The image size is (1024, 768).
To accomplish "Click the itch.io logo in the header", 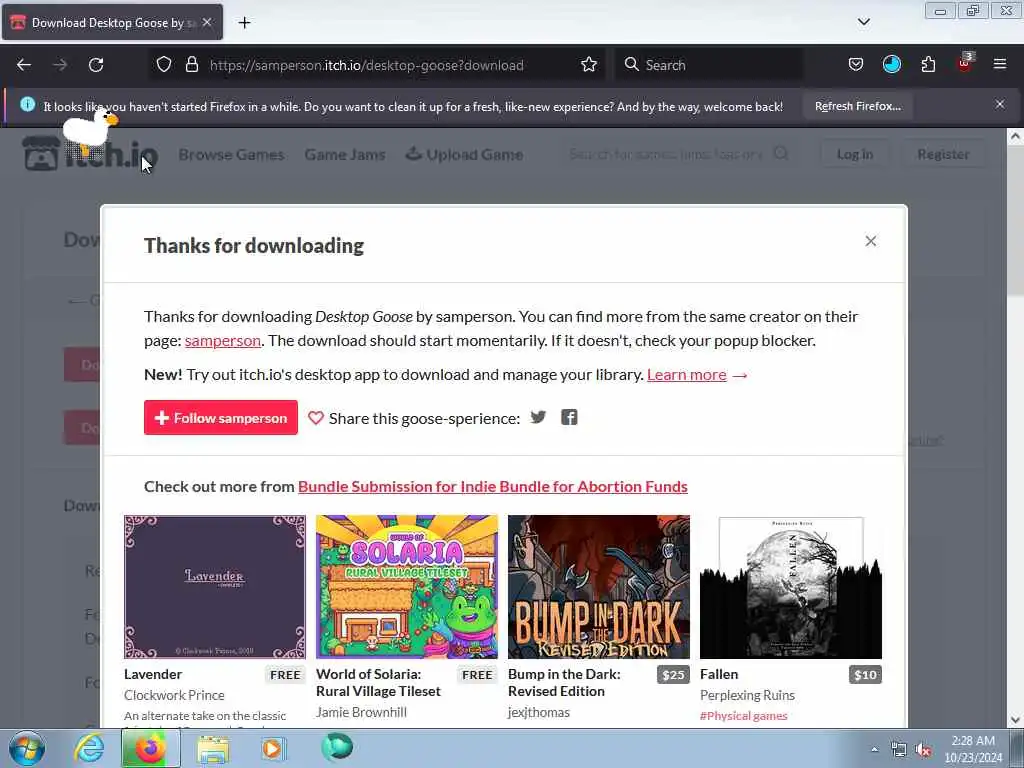I will tap(90, 154).
